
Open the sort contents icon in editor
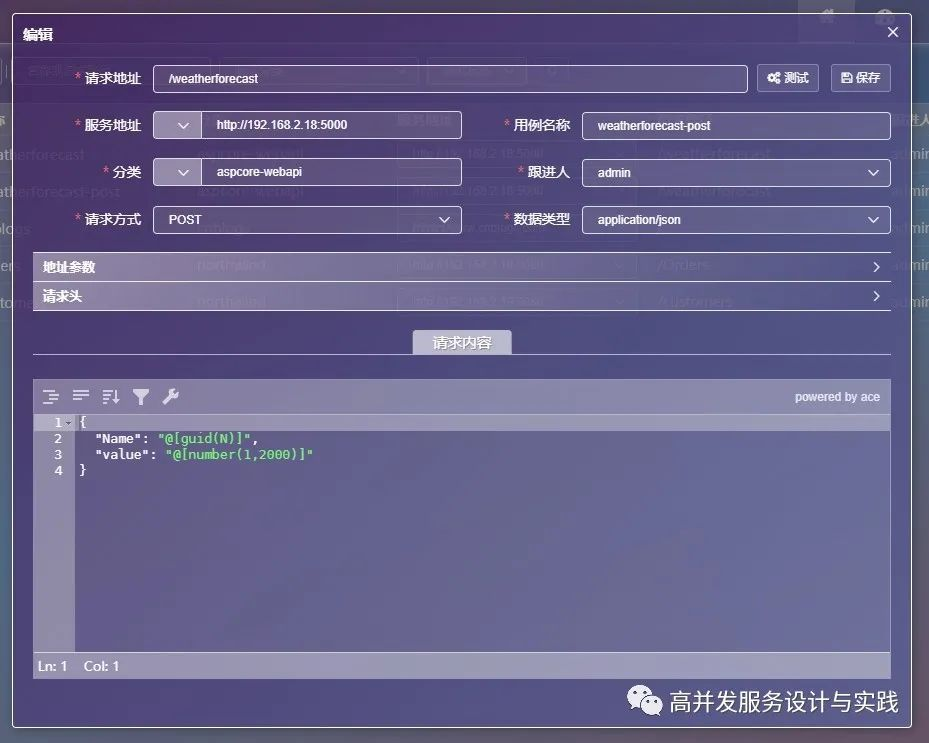click(111, 396)
